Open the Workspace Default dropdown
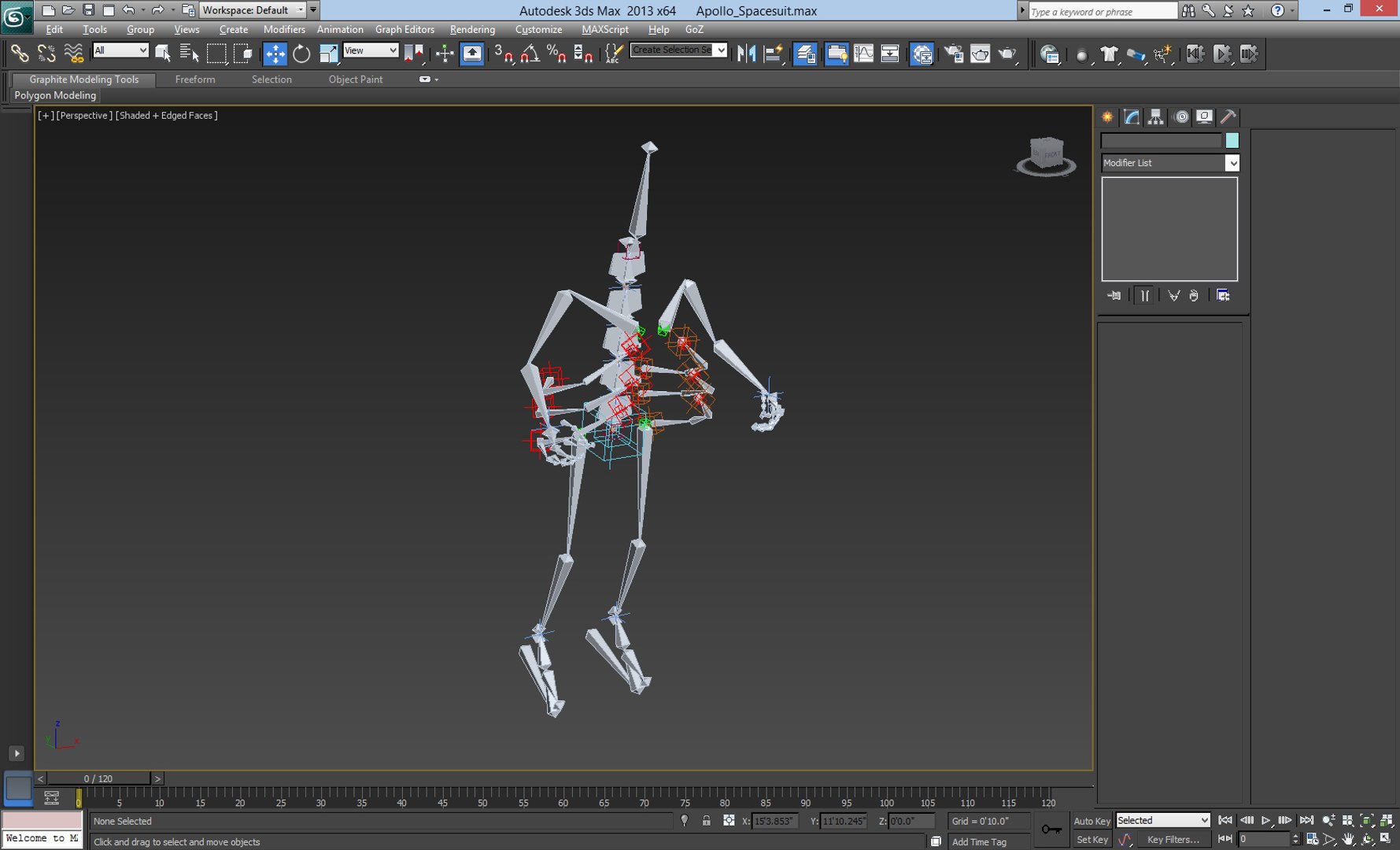Image resolution: width=1400 pixels, height=850 pixels. (252, 10)
